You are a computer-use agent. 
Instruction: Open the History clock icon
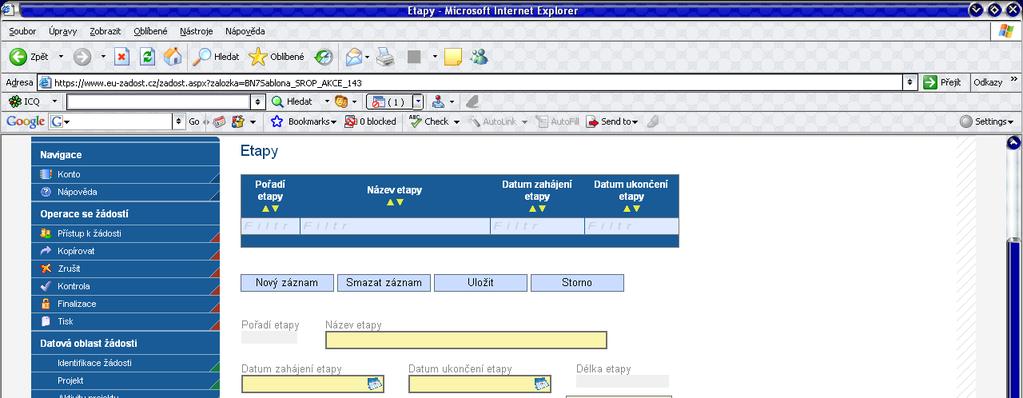click(x=324, y=57)
